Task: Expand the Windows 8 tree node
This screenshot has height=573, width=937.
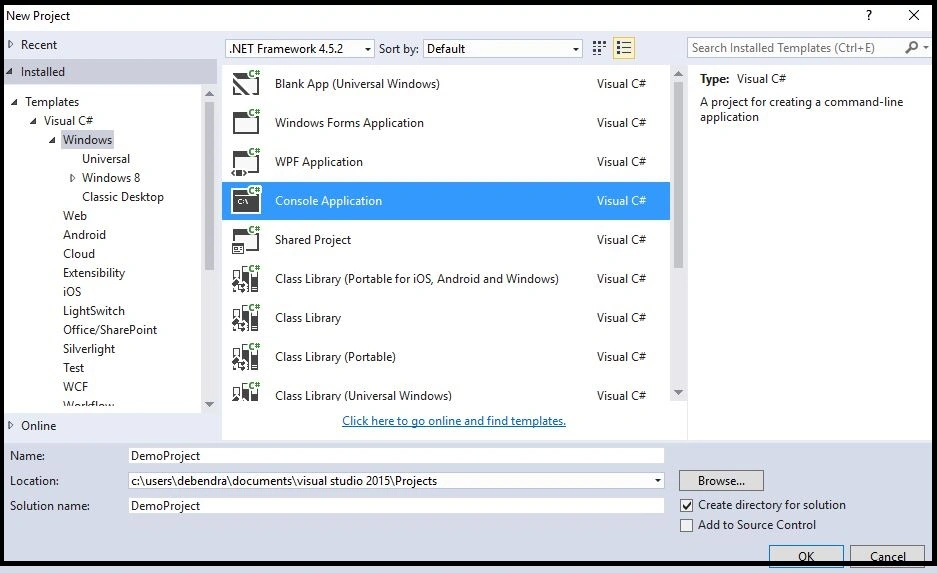Action: pyautogui.click(x=72, y=178)
